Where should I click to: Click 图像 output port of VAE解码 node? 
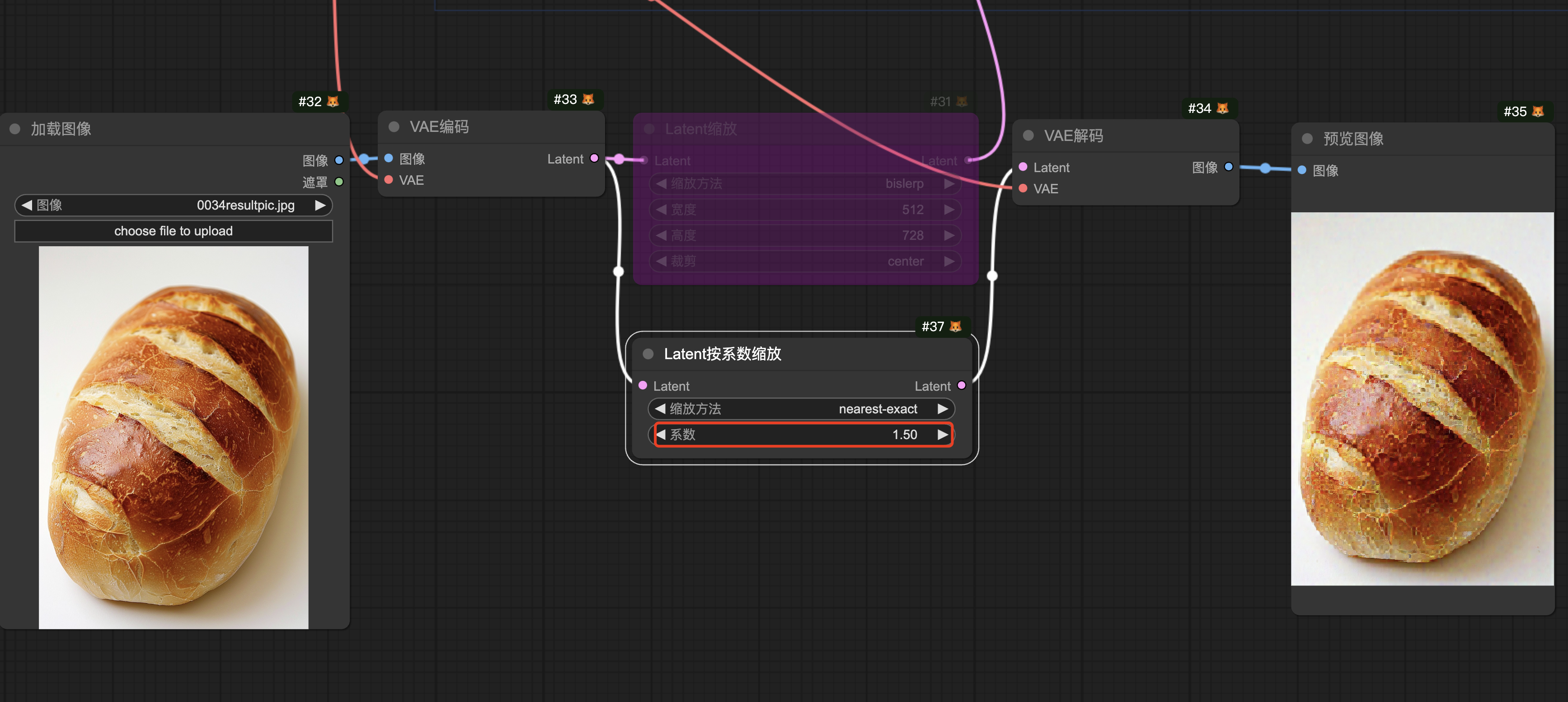(x=1228, y=167)
